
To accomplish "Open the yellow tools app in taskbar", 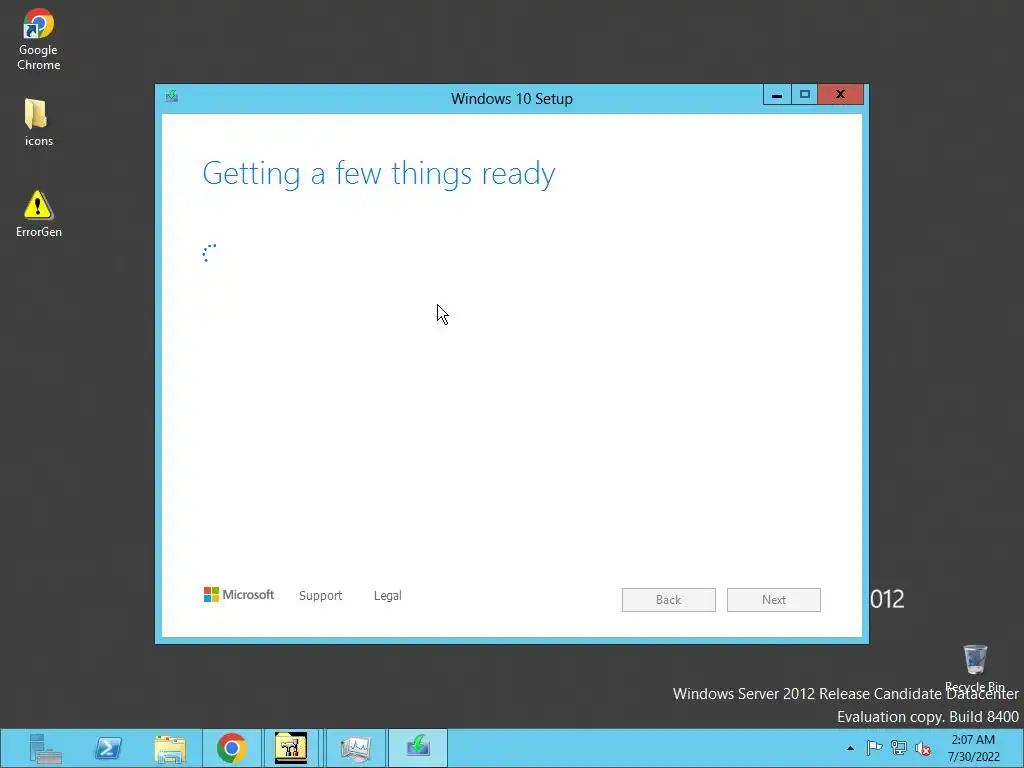I will pos(291,748).
